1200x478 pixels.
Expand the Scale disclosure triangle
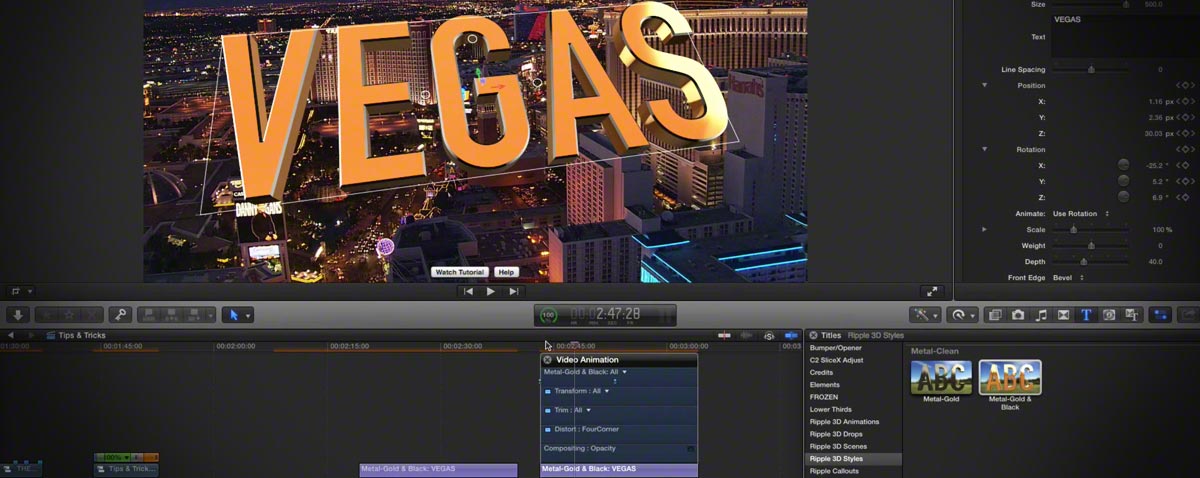(x=985, y=229)
